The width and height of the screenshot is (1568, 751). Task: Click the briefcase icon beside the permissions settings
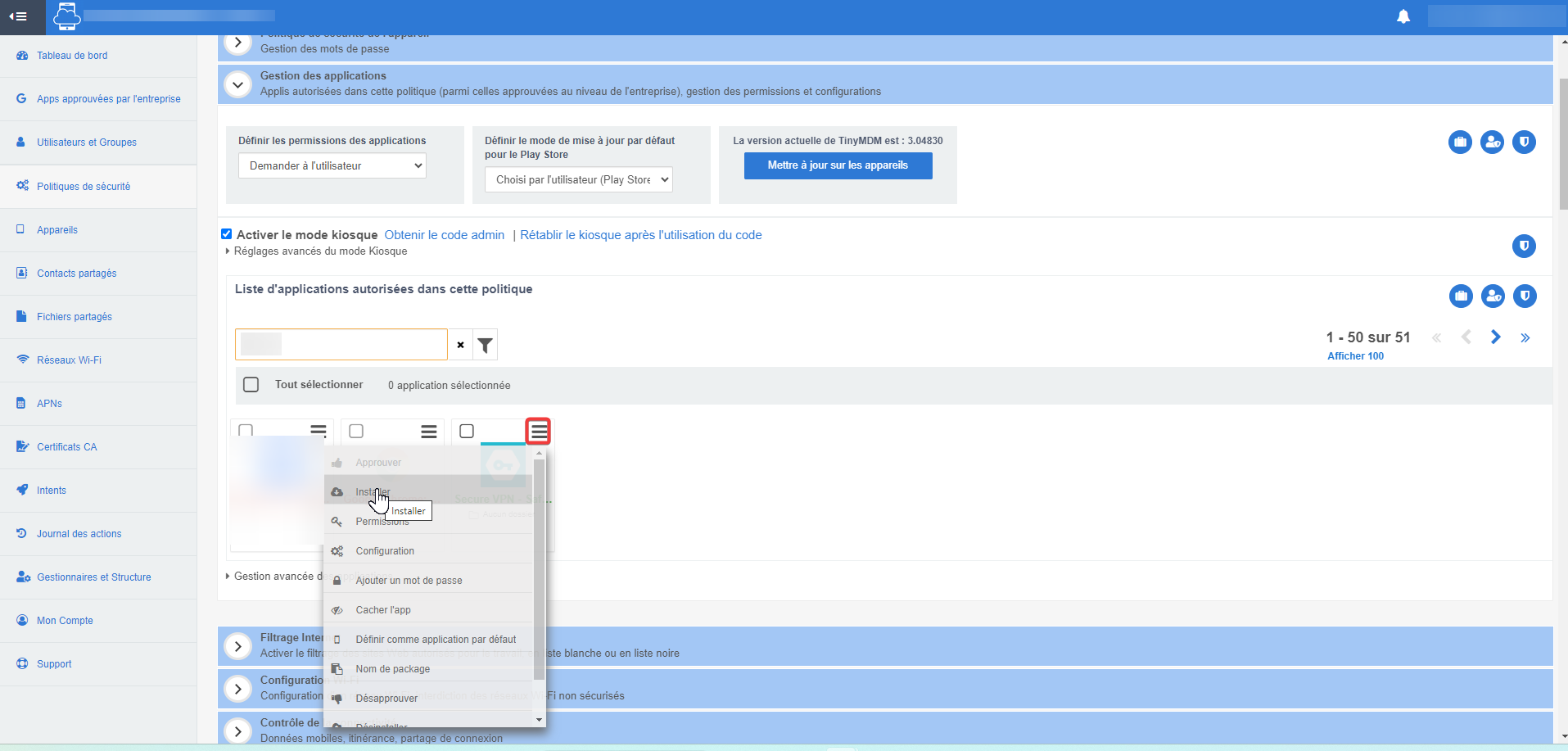1460,143
